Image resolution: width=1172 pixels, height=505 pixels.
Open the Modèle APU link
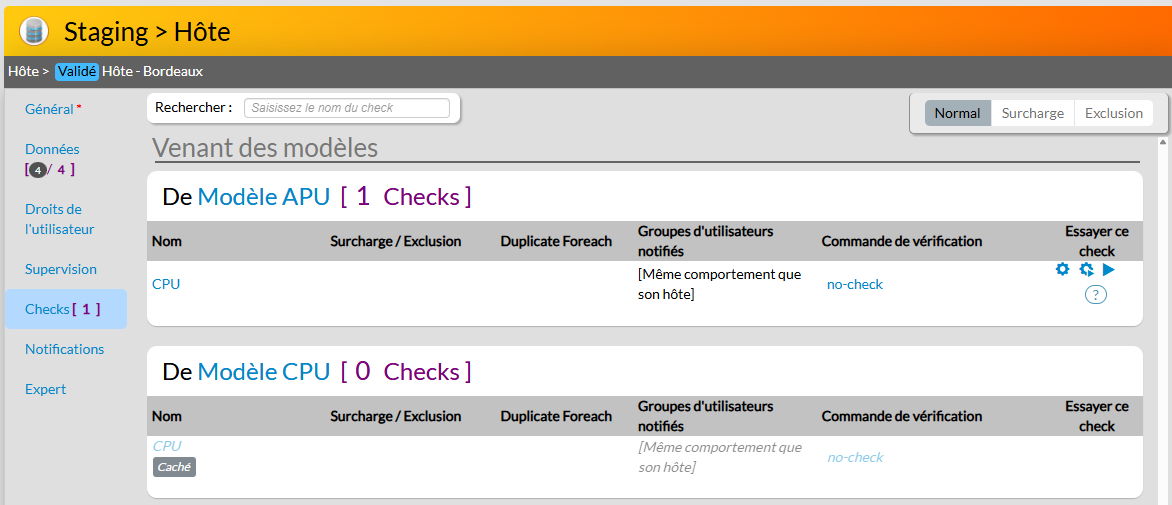(263, 197)
